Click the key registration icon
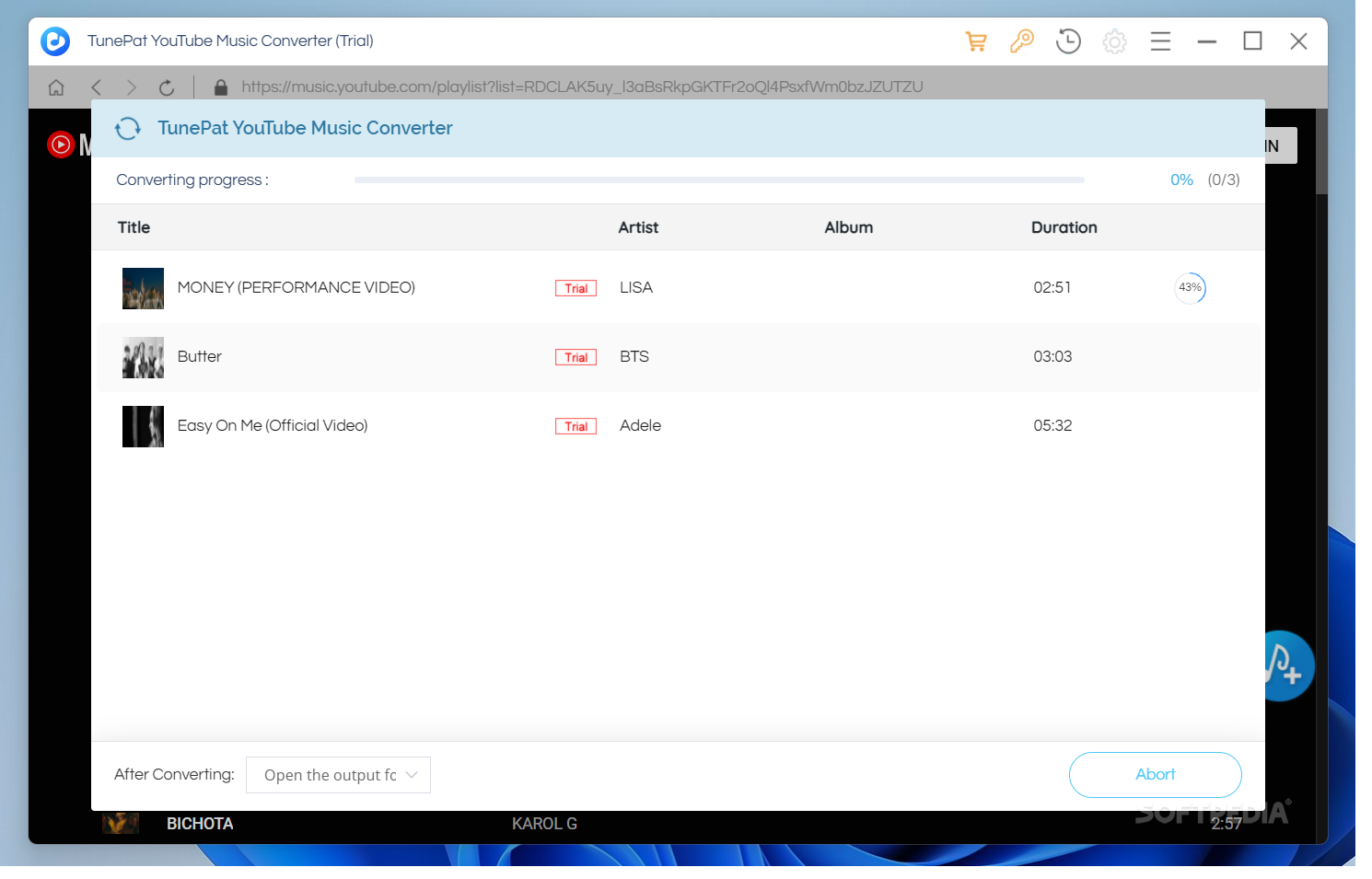This screenshot has height=879, width=1372. [1022, 41]
